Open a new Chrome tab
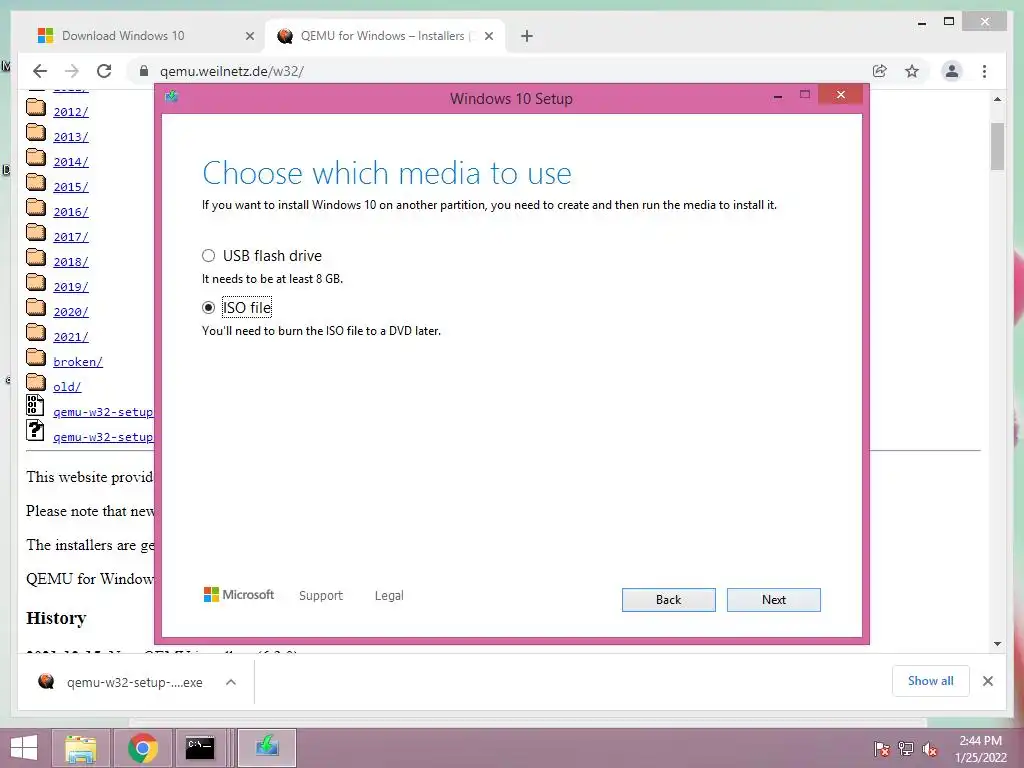1024x768 pixels. coord(526,36)
